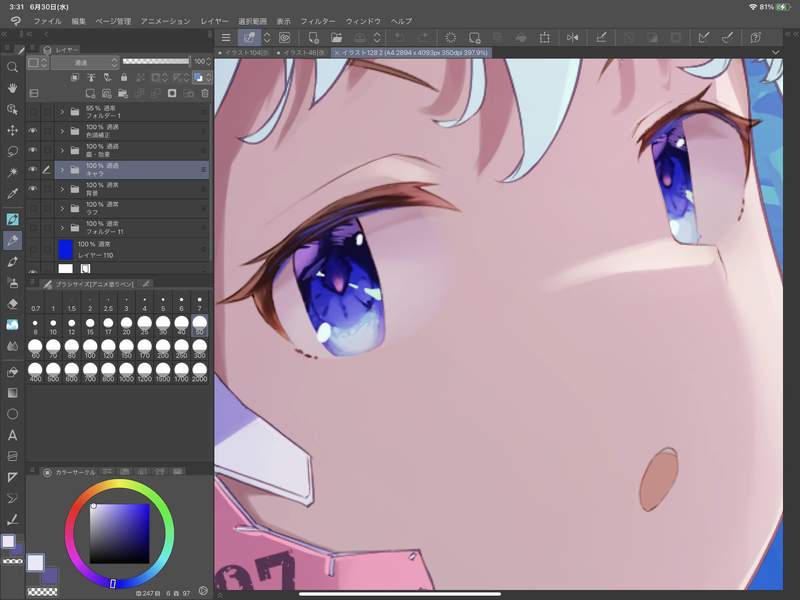Image resolution: width=800 pixels, height=600 pixels.
Task: Show the フォルダー1 layer folder
Action: [x=33, y=110]
